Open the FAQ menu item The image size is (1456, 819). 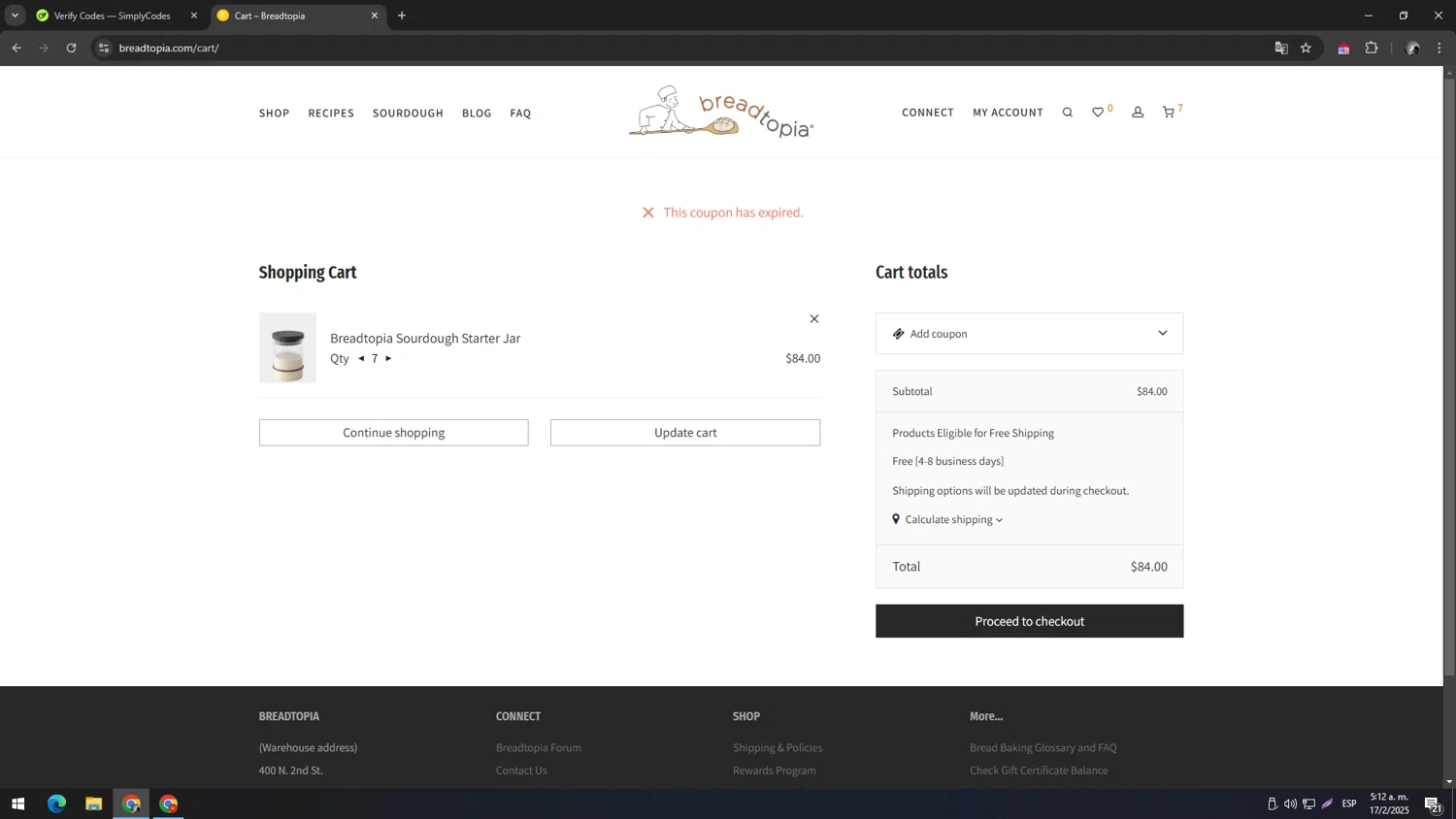(520, 114)
